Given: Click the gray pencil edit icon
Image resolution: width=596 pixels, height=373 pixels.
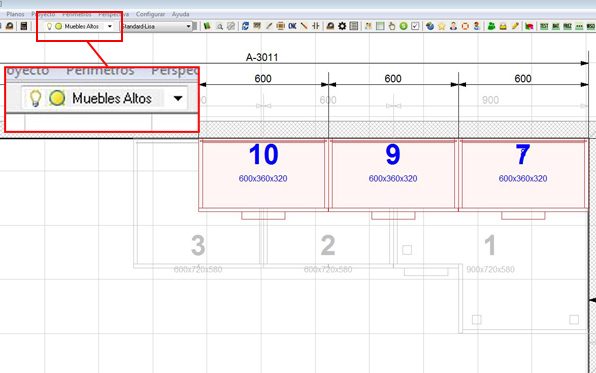Looking at the screenshot, I should pyautogui.click(x=269, y=26).
